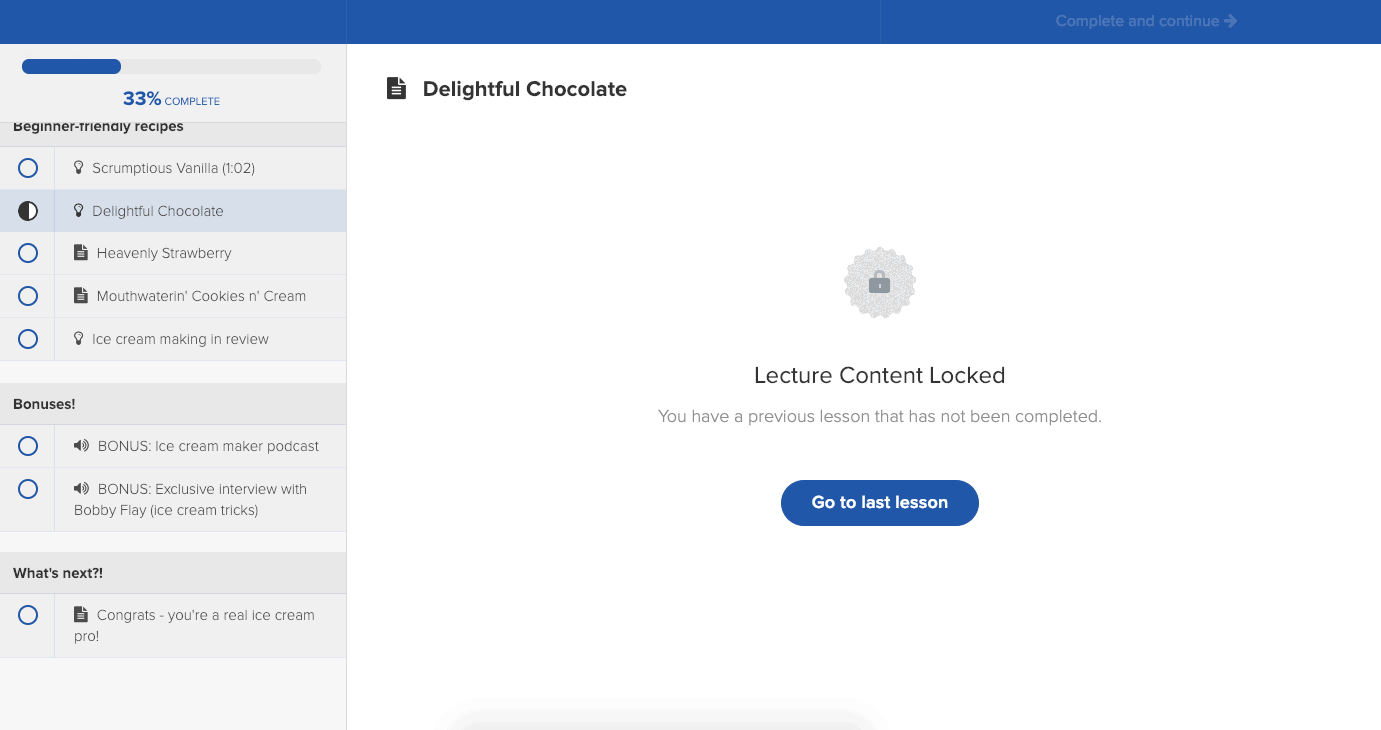Toggle half-filled circle for Delightful Chocolate
This screenshot has width=1381, height=730.
[28, 211]
